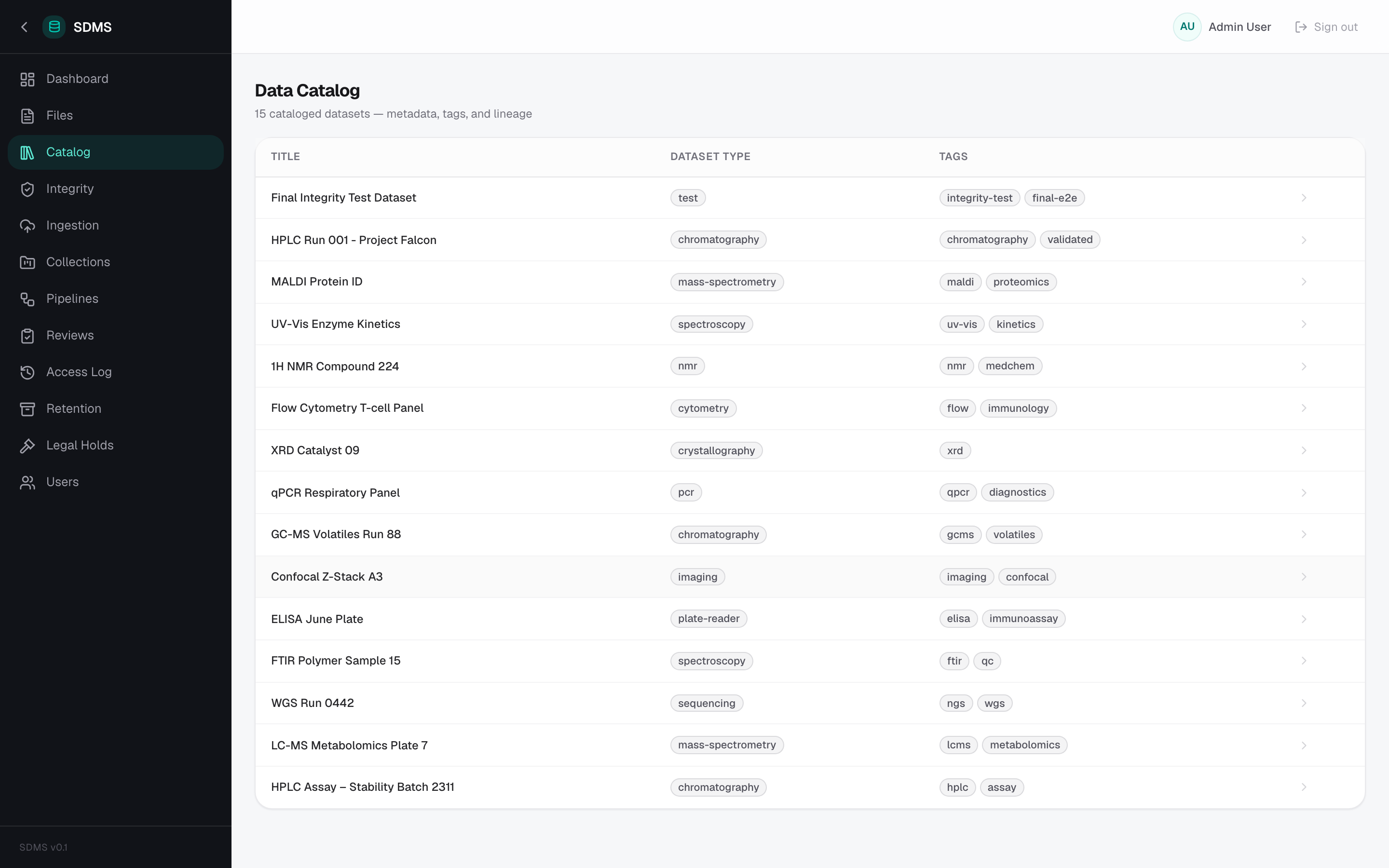Image resolution: width=1389 pixels, height=868 pixels.
Task: Navigate to Ingestion
Action: pos(115,226)
